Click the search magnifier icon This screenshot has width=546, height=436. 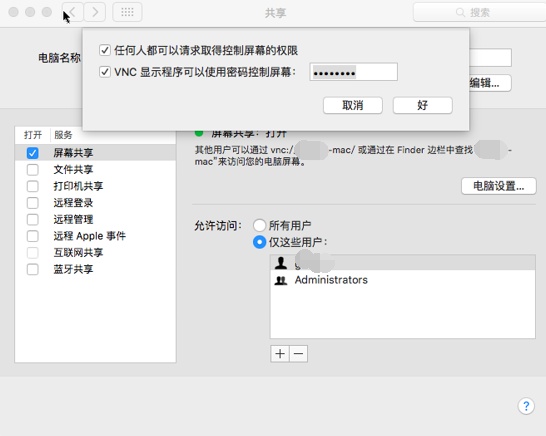(460, 13)
